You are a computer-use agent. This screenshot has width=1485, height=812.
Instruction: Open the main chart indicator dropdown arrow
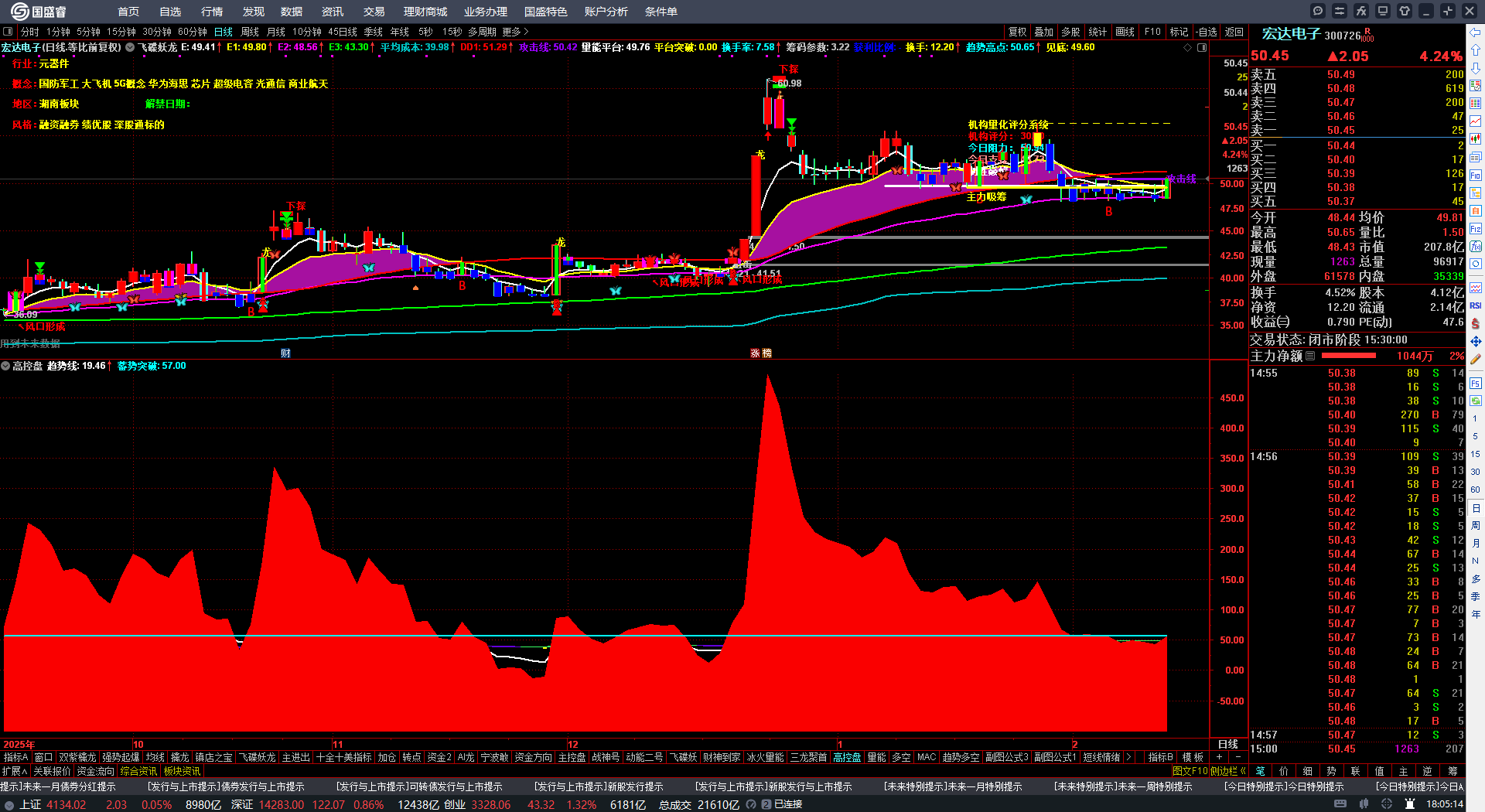pos(131,47)
